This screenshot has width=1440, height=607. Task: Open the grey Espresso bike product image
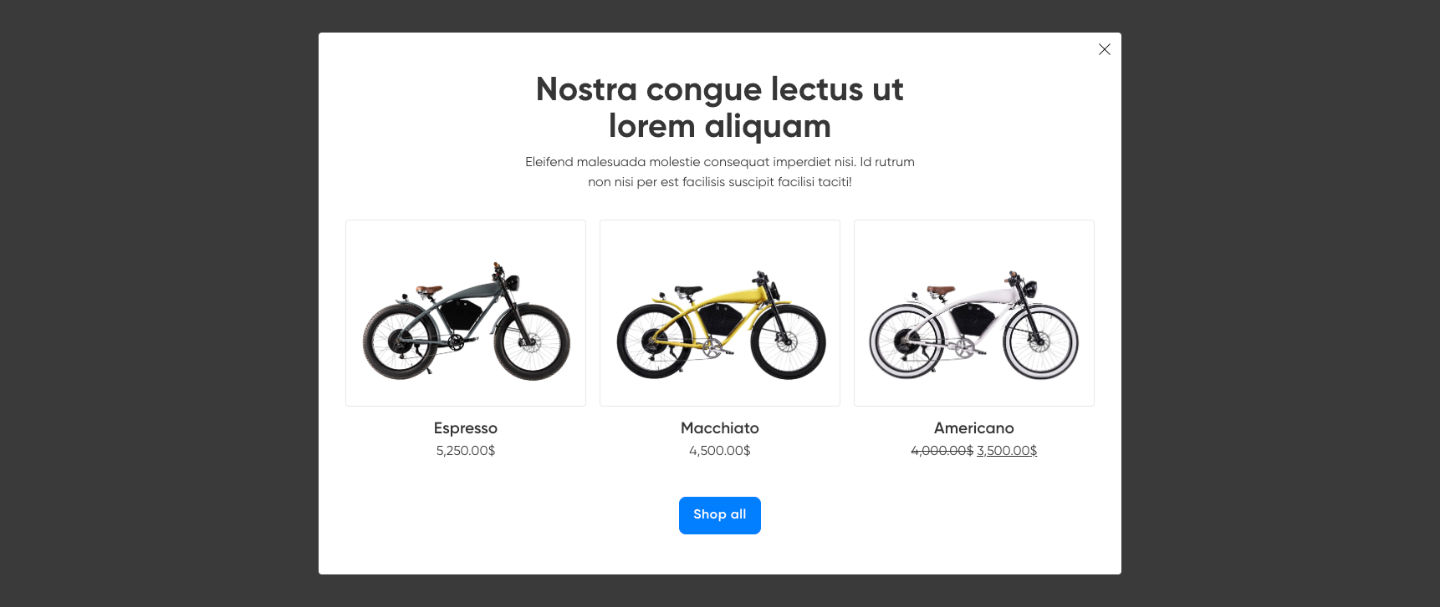[x=466, y=313]
